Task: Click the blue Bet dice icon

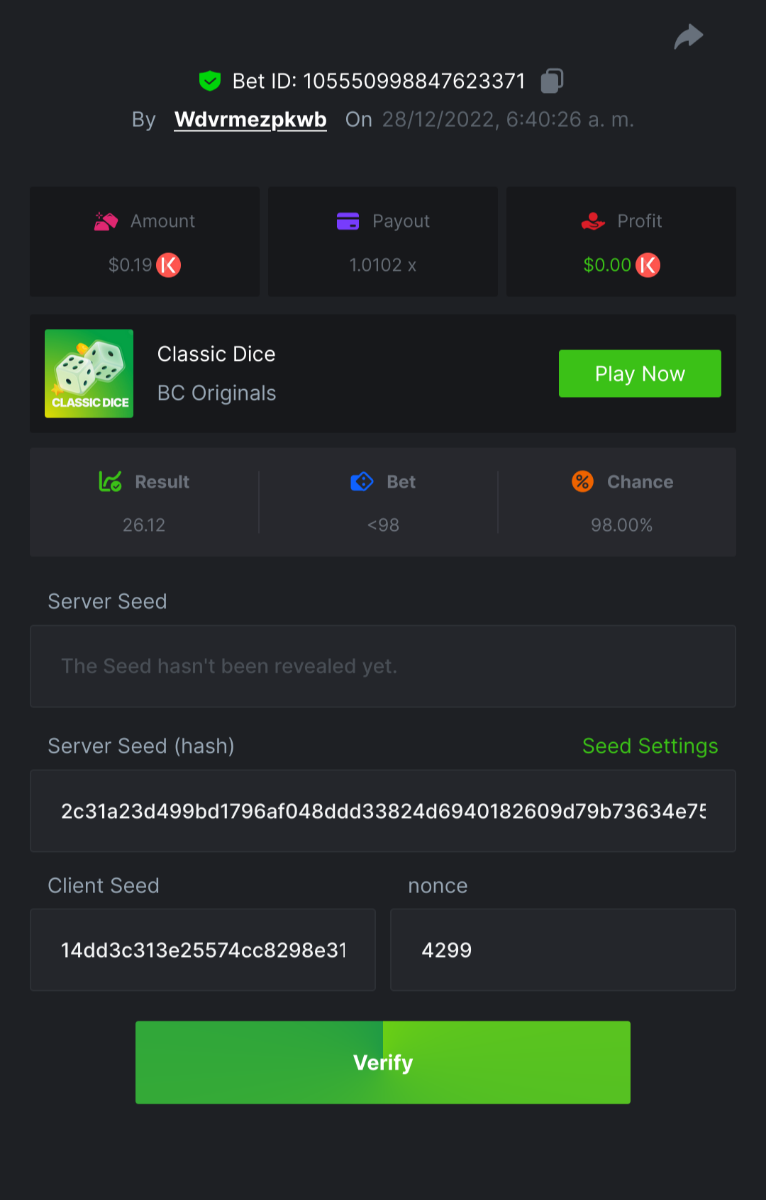Action: [x=361, y=482]
